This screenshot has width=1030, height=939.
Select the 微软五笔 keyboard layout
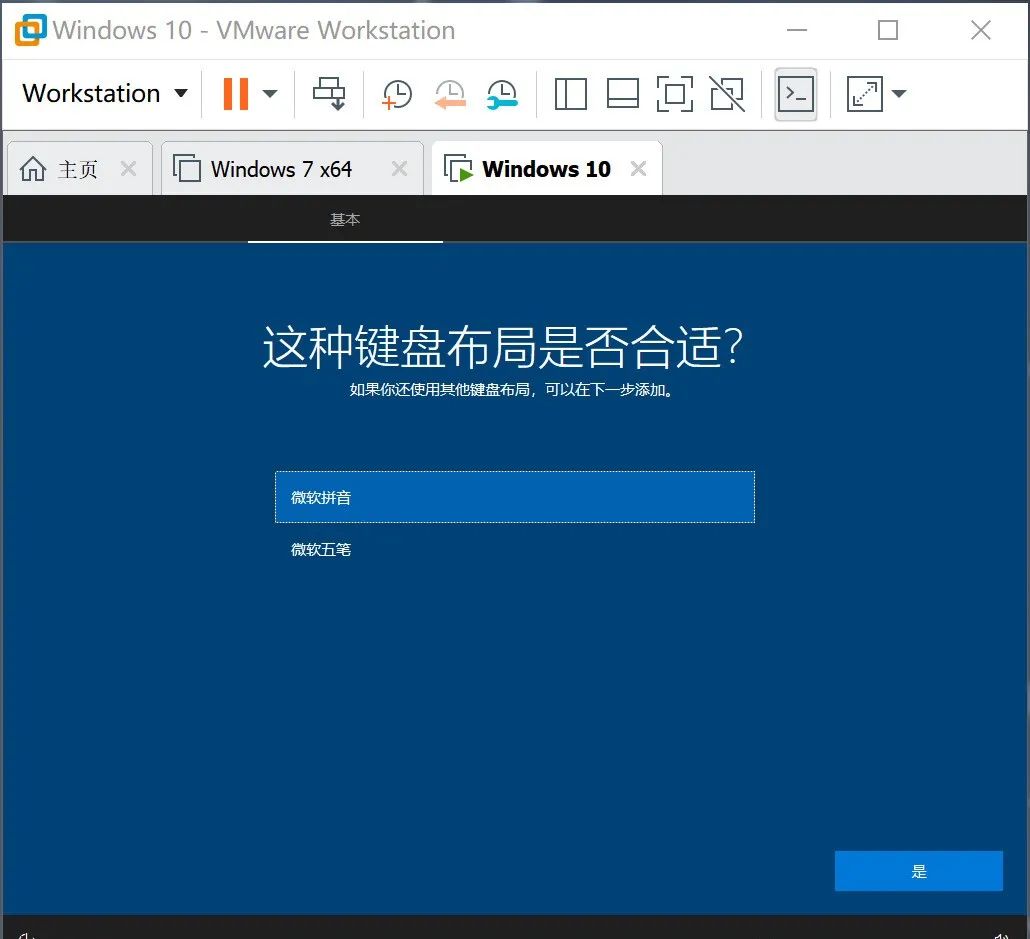(x=320, y=549)
